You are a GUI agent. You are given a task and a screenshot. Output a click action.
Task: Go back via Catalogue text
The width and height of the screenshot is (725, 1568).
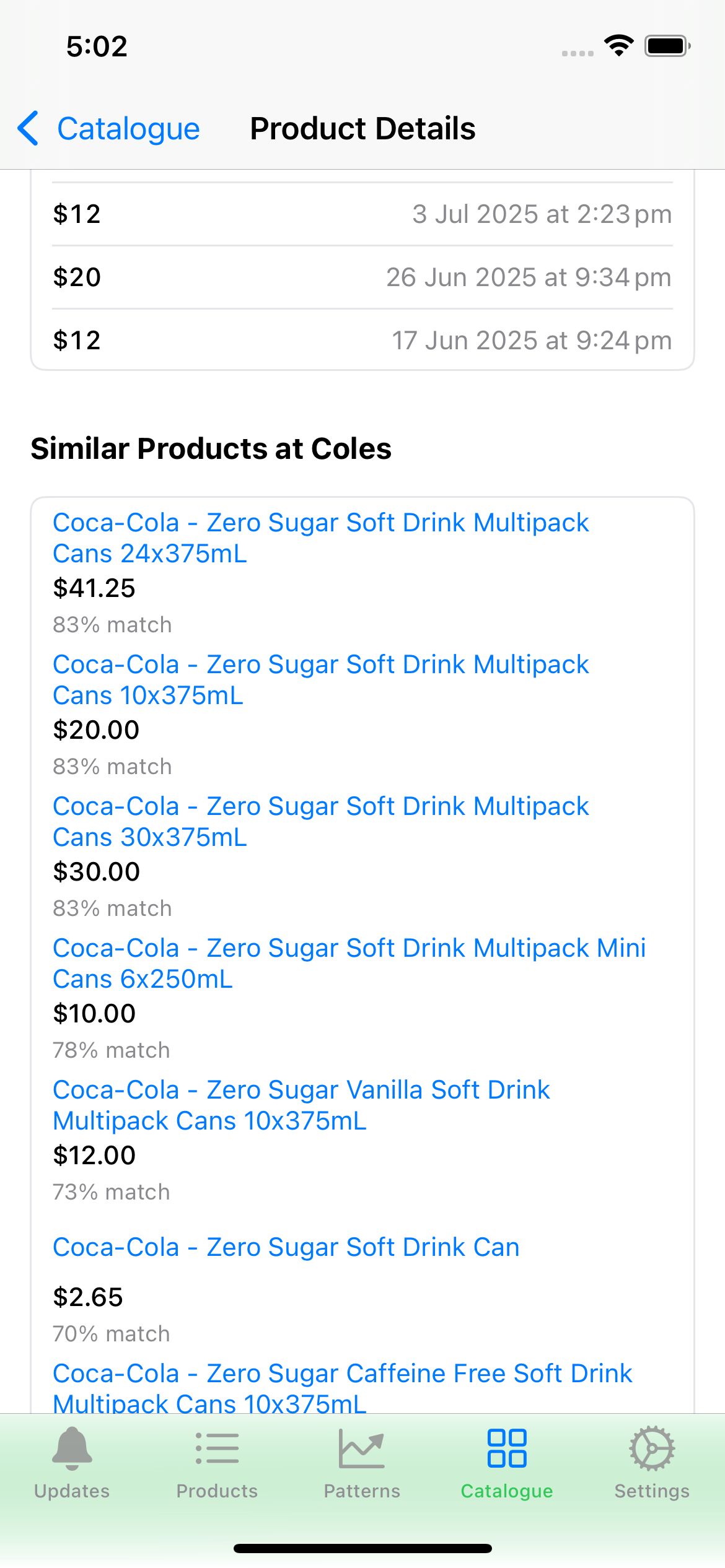[128, 129]
